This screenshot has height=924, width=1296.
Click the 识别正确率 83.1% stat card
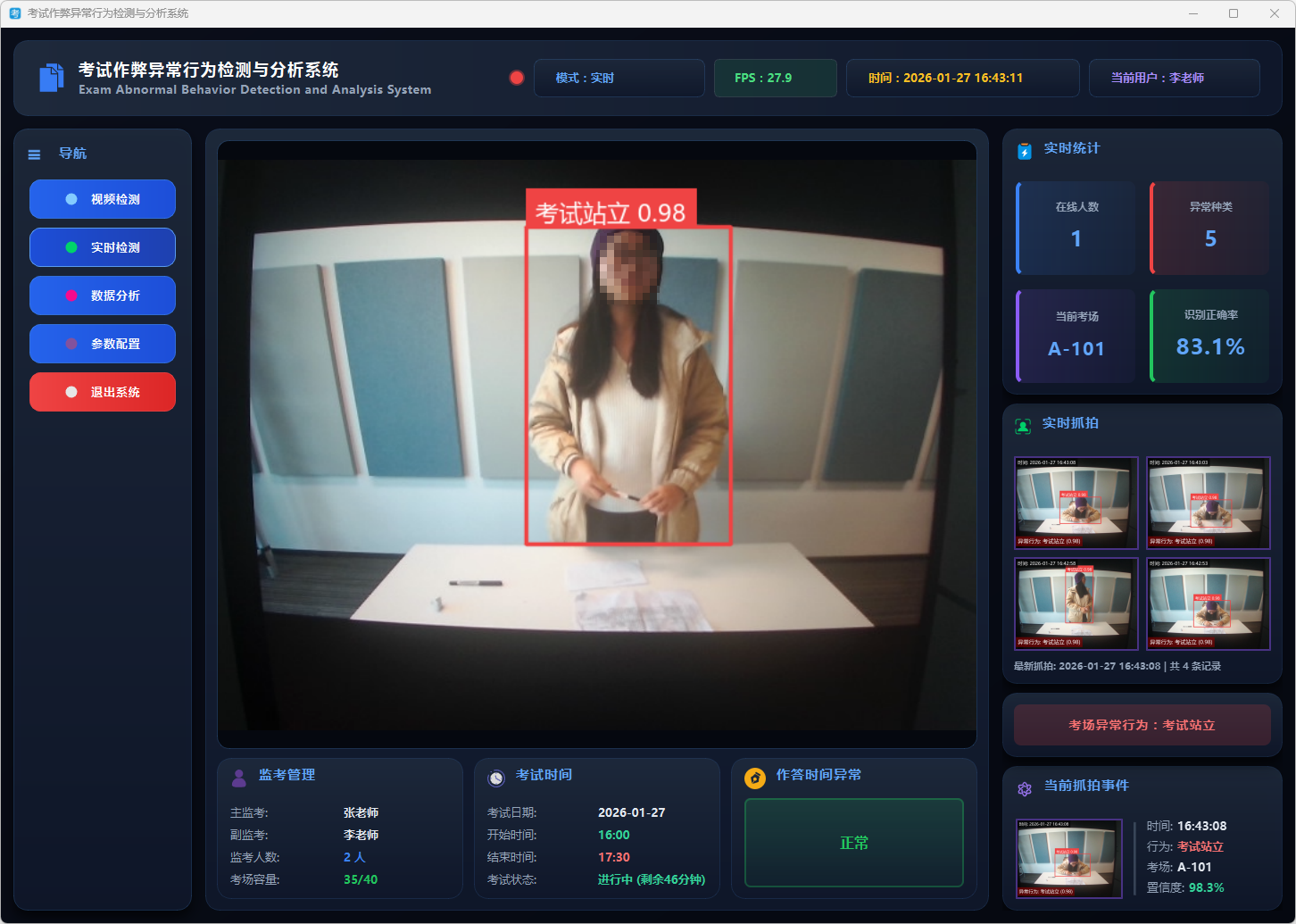point(1209,336)
